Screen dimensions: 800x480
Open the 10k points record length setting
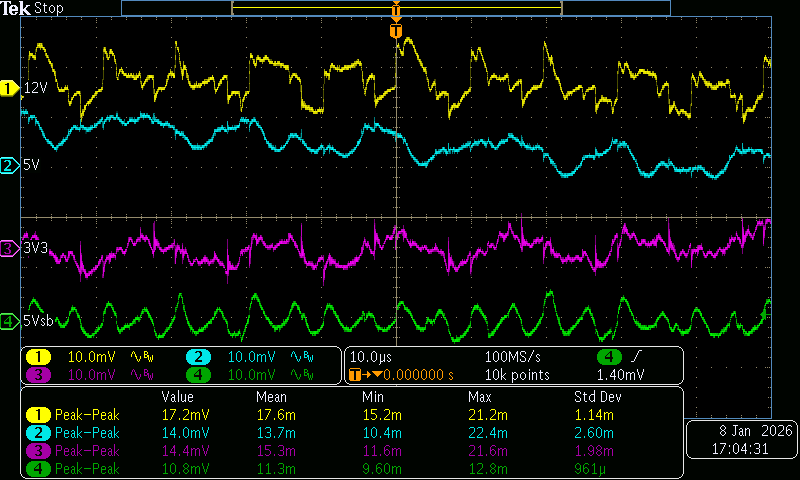click(517, 375)
